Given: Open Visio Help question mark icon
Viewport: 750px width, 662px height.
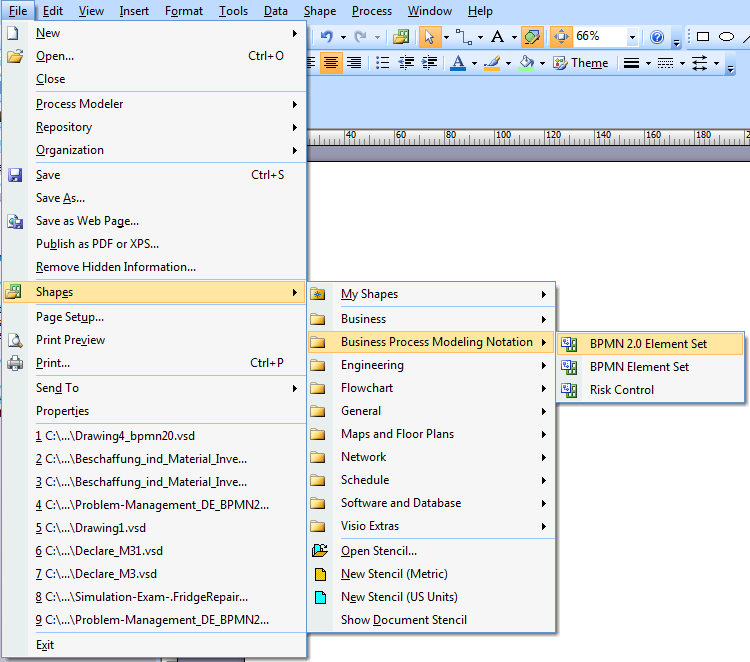Looking at the screenshot, I should (x=657, y=37).
